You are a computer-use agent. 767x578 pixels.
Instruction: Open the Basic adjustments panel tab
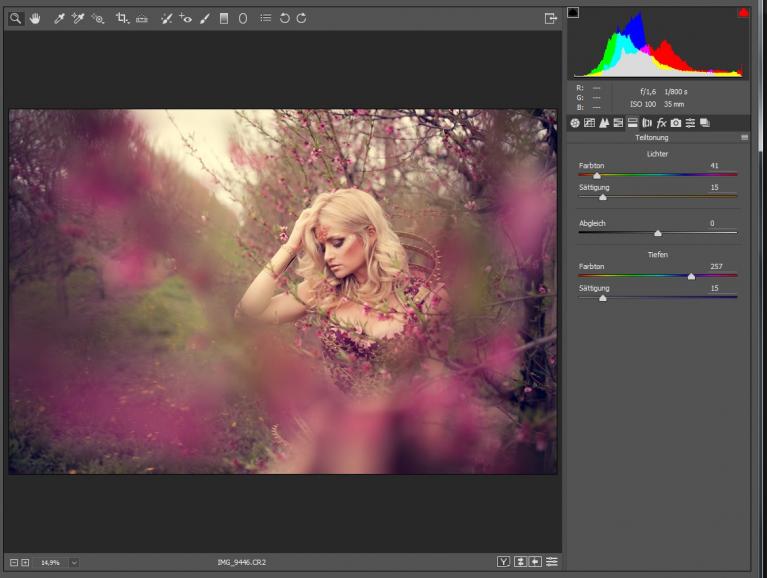[575, 123]
